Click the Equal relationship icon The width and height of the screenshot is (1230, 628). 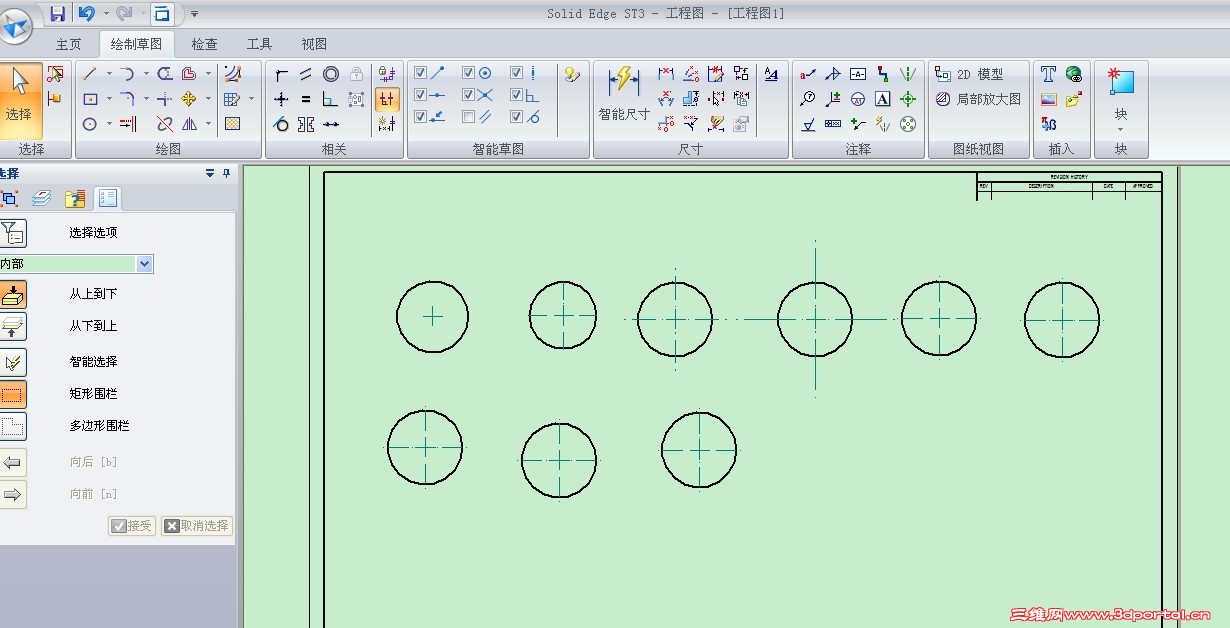tap(306, 99)
